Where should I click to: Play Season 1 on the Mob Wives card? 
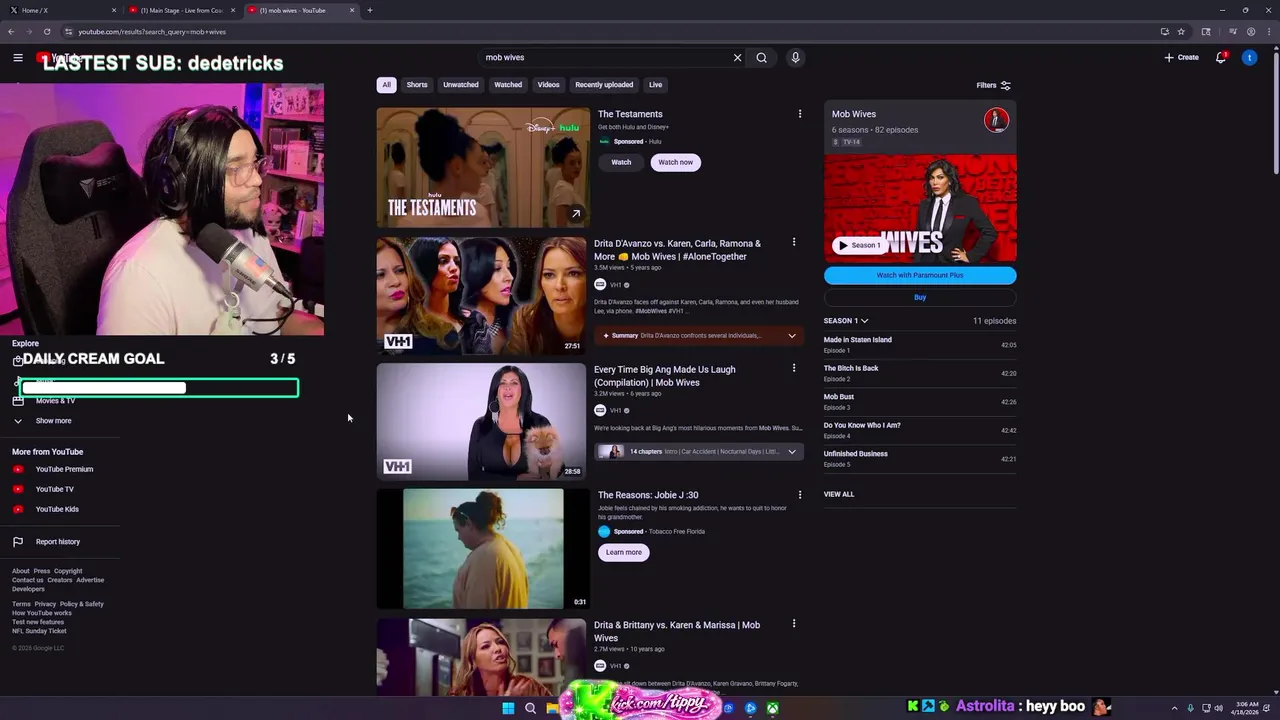click(860, 245)
